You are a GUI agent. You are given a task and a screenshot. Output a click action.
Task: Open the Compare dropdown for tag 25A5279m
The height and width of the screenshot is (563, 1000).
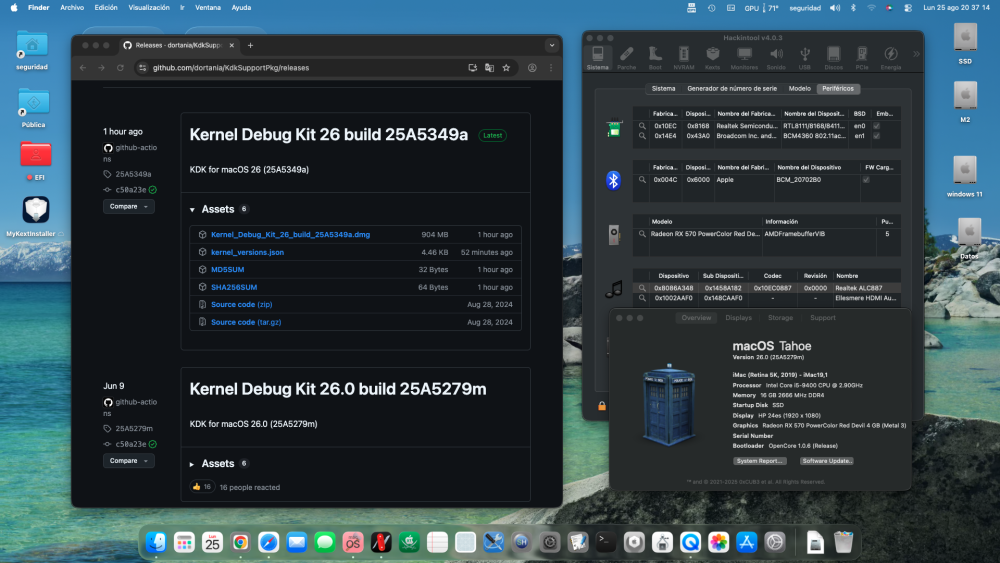128,461
